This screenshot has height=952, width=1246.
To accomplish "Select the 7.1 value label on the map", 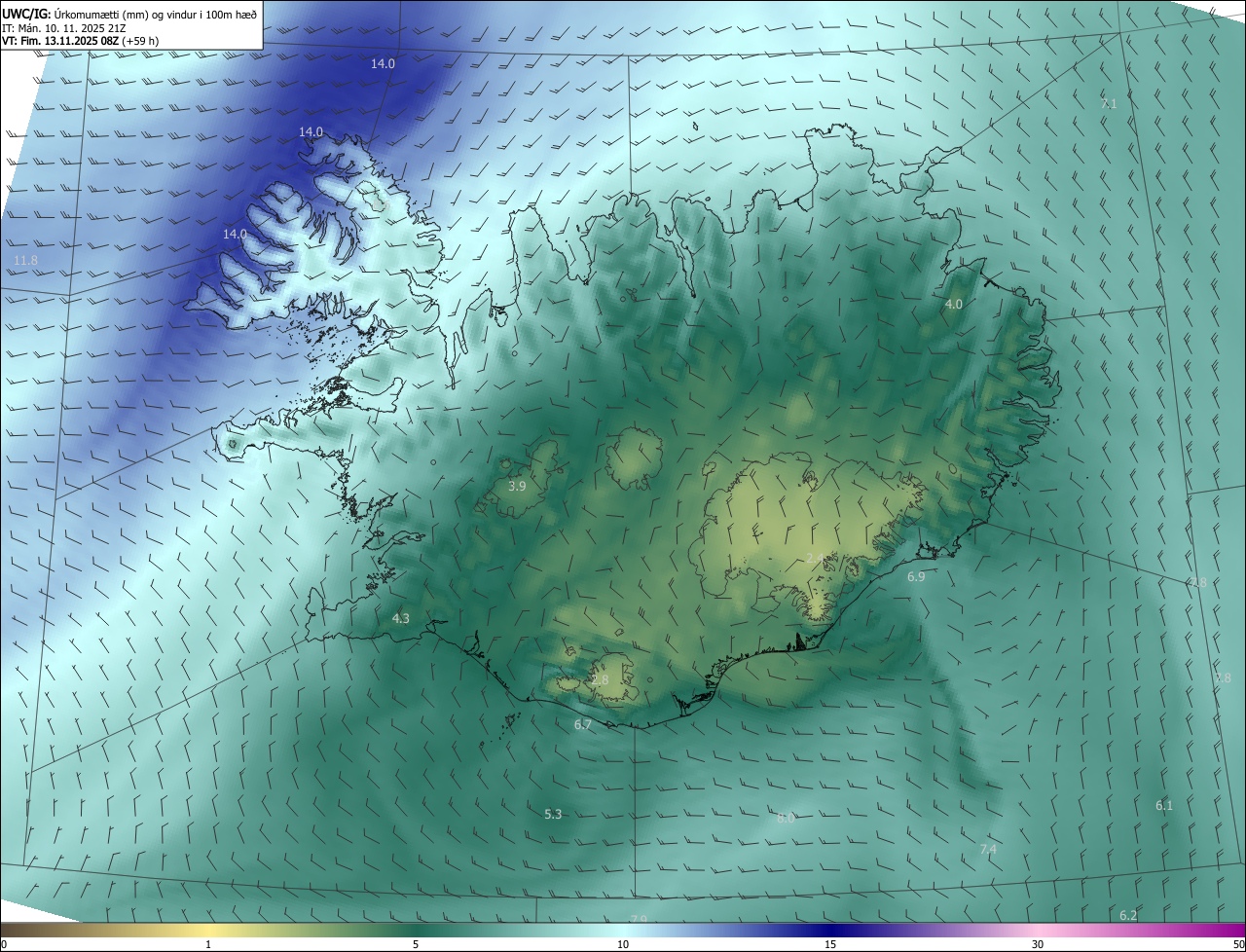I will pos(1109,103).
